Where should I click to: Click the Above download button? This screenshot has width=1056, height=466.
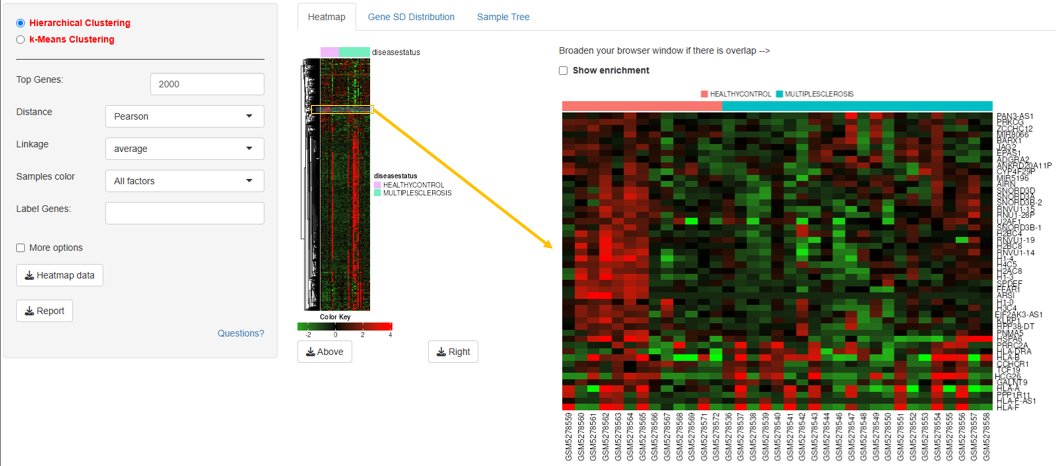pyautogui.click(x=325, y=352)
